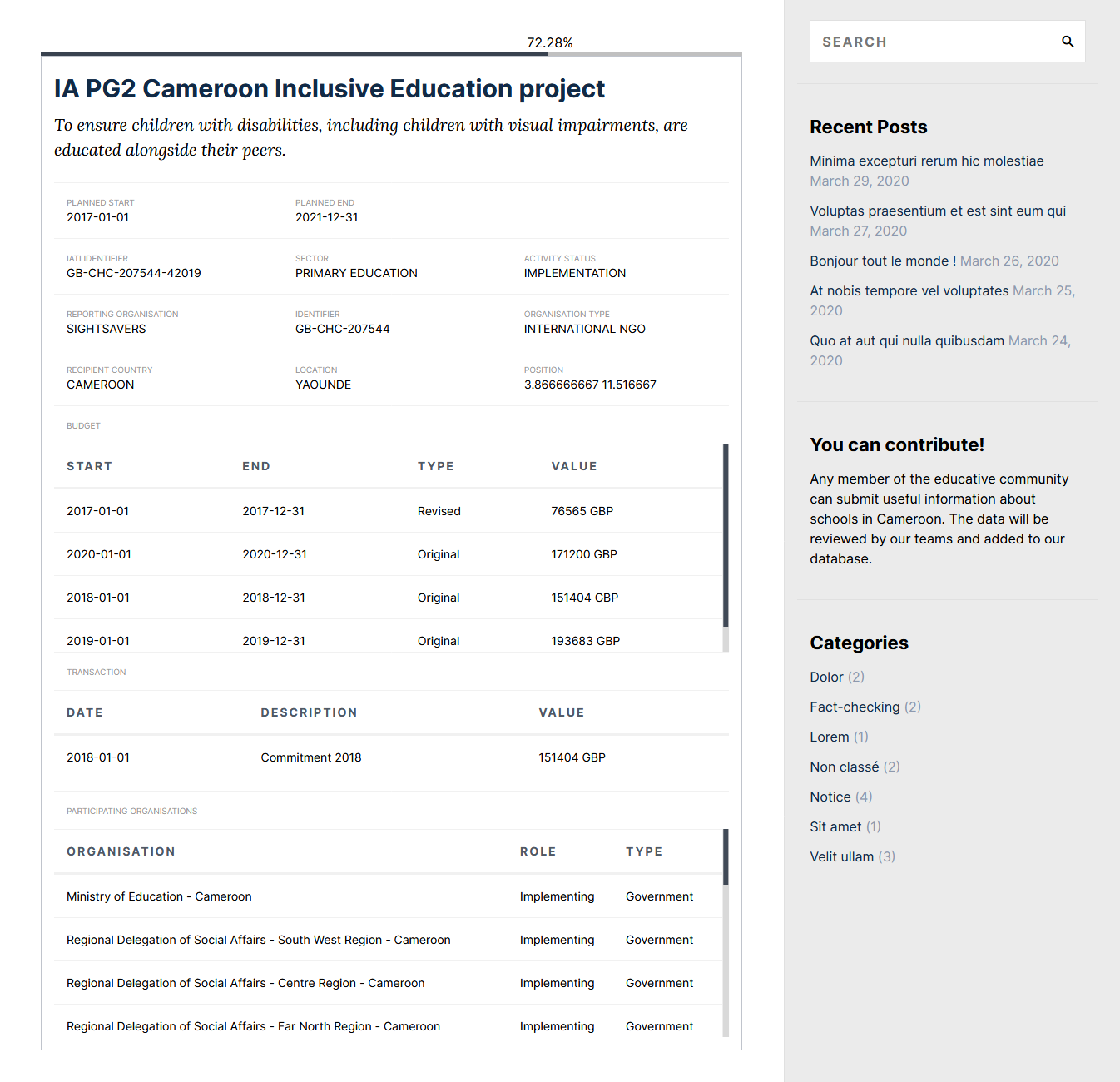Open post 'Voluptas praesentium et est sint eum qui'
The width and height of the screenshot is (1120, 1082).
point(938,211)
